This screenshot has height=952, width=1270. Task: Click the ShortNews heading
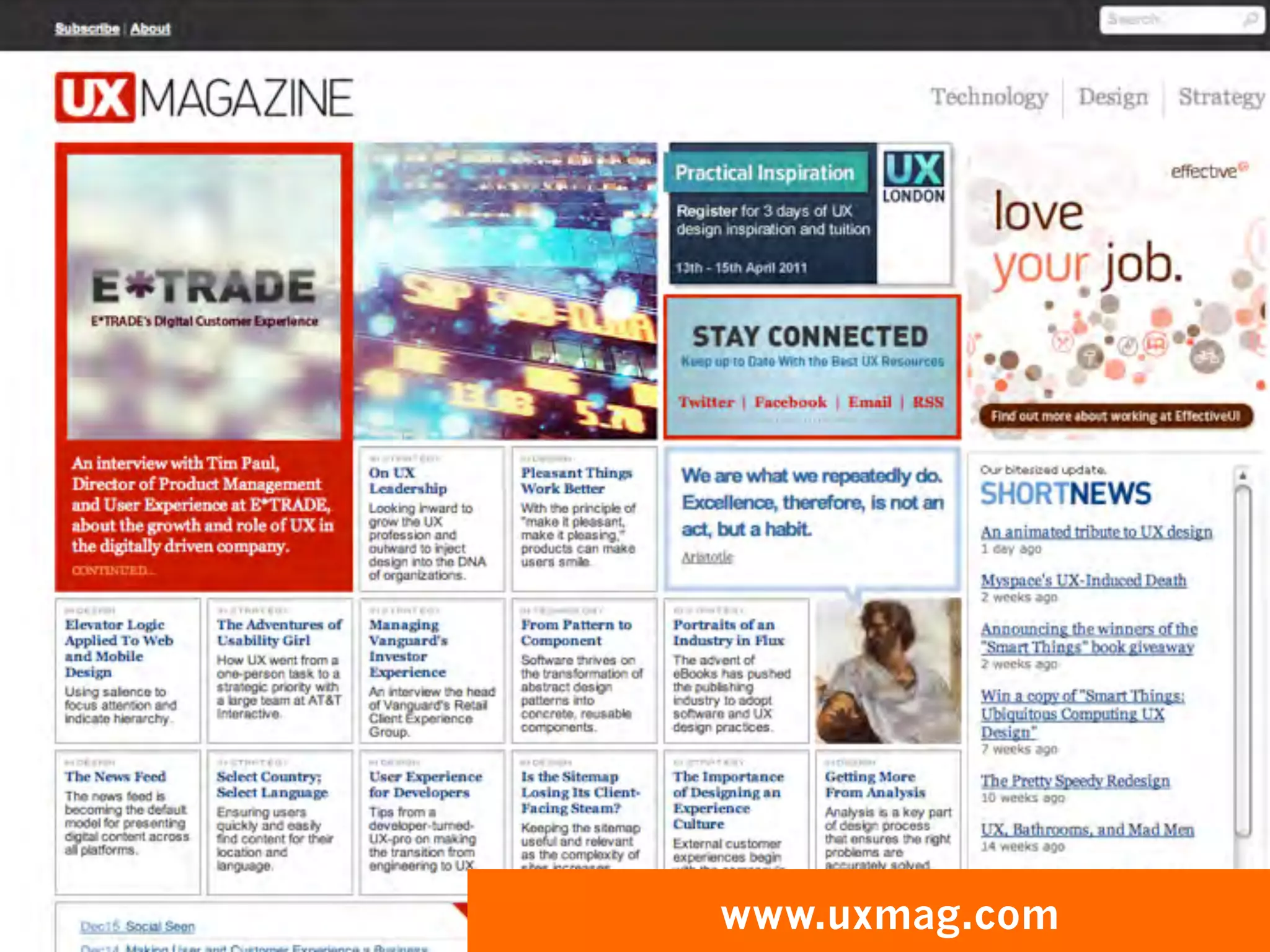click(1065, 494)
